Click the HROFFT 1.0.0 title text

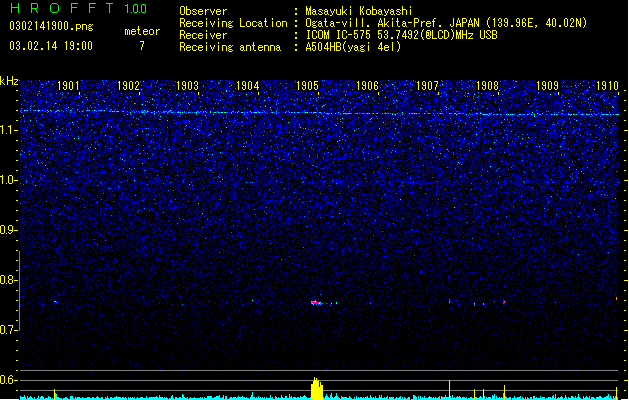pos(79,8)
